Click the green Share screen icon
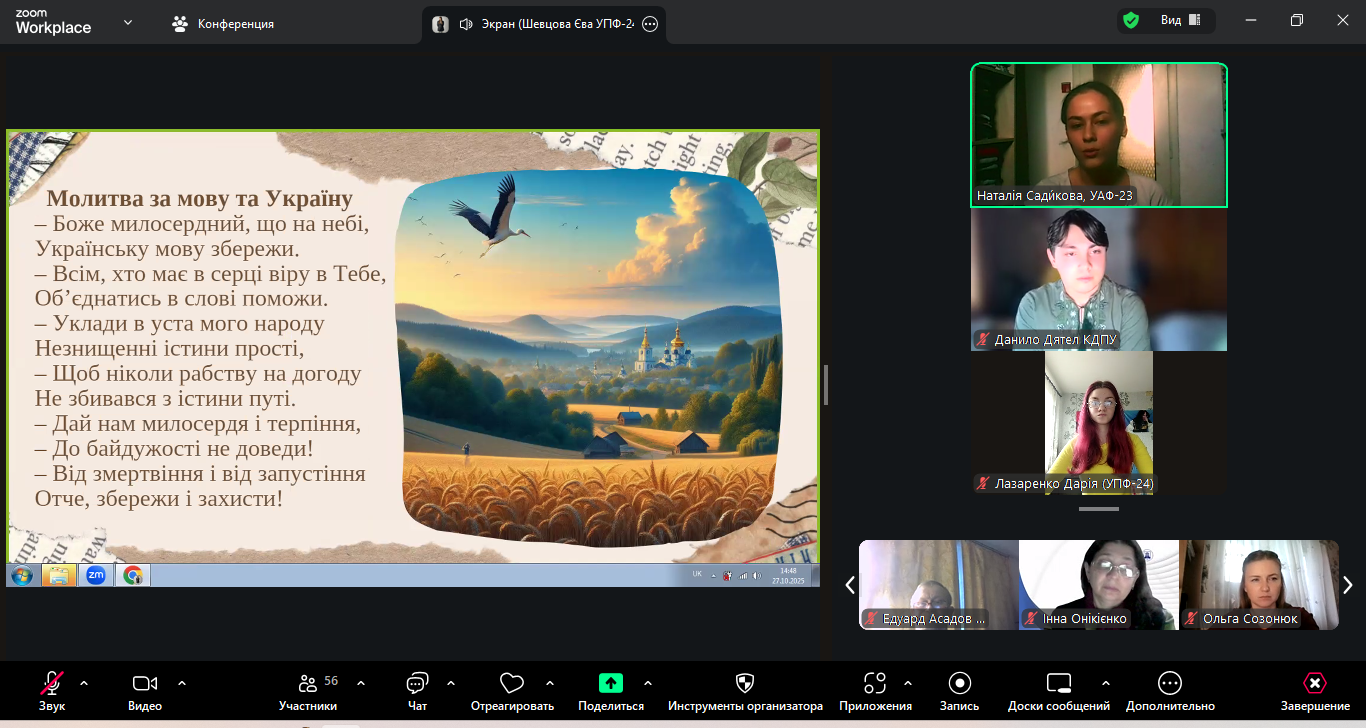 point(610,684)
